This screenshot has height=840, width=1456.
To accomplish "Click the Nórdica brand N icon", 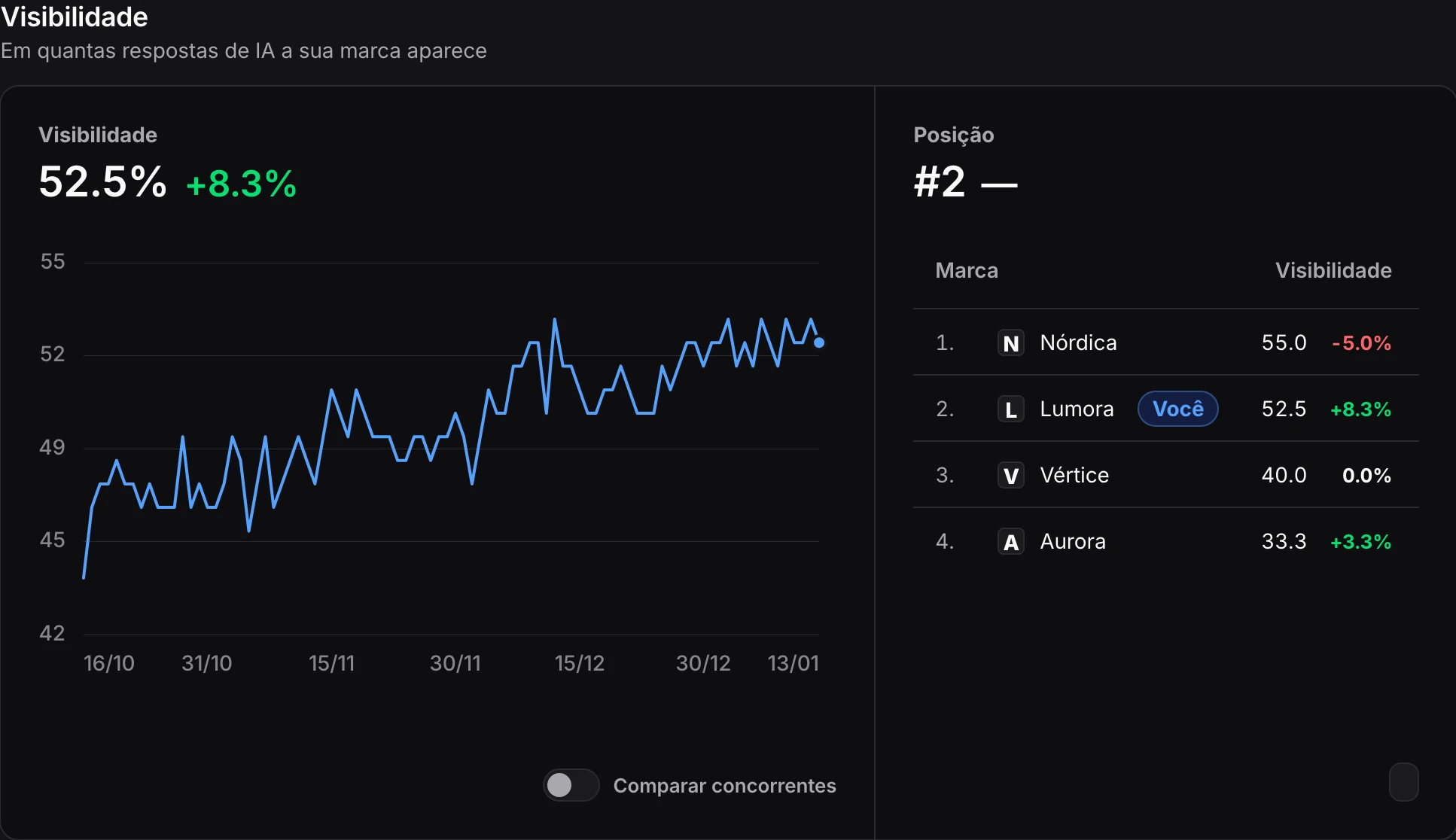I will 1010,343.
